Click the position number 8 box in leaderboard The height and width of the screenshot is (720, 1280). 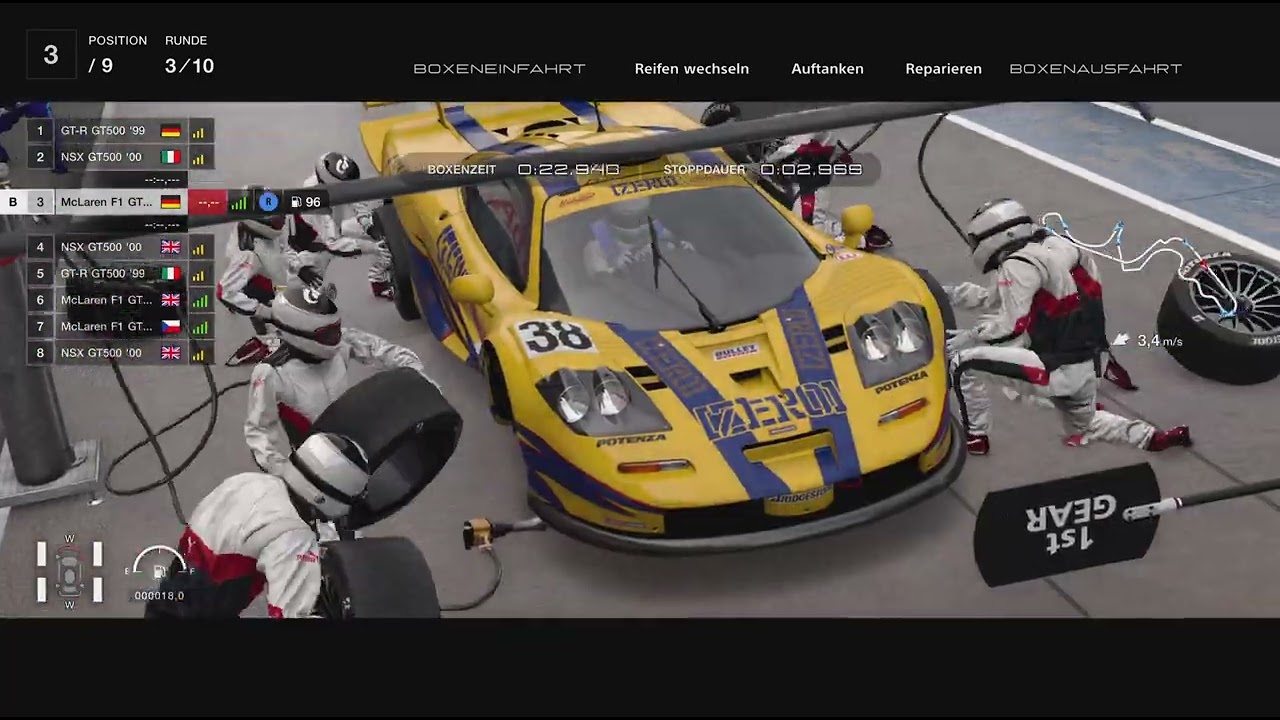(x=40, y=353)
